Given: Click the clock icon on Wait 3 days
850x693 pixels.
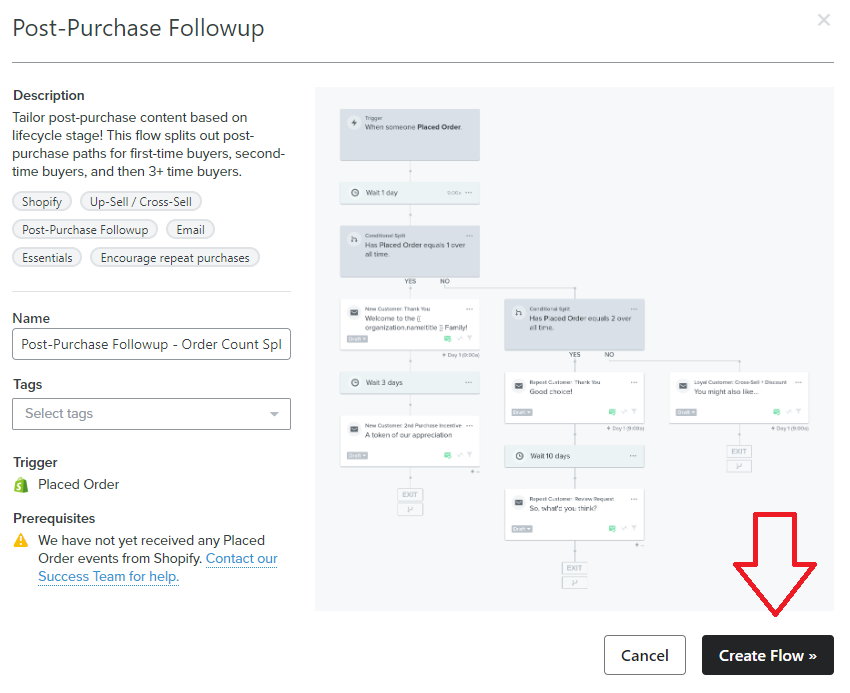Looking at the screenshot, I should [x=355, y=382].
